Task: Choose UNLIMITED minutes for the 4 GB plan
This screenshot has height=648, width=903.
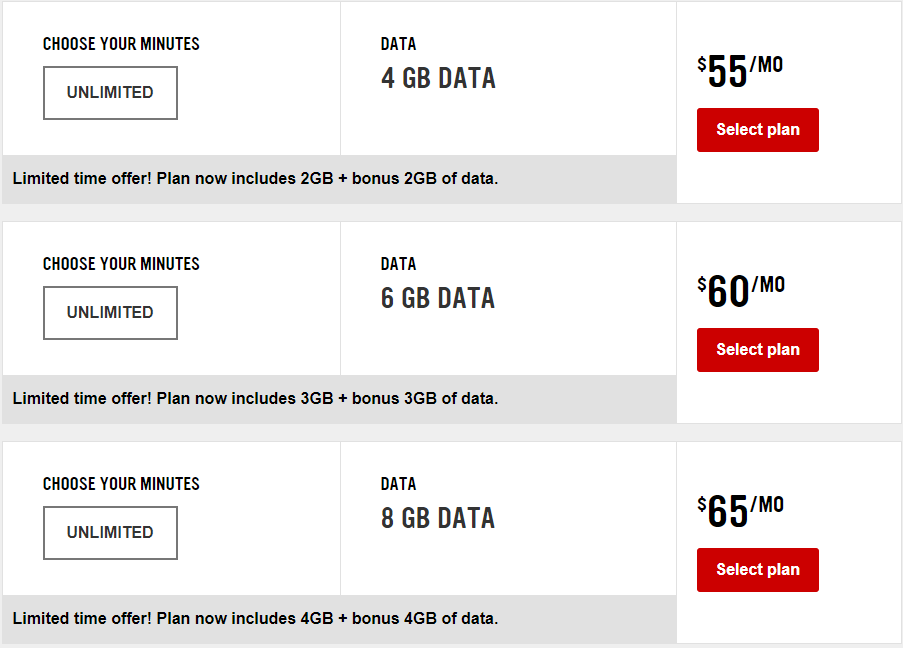Action: 110,93
